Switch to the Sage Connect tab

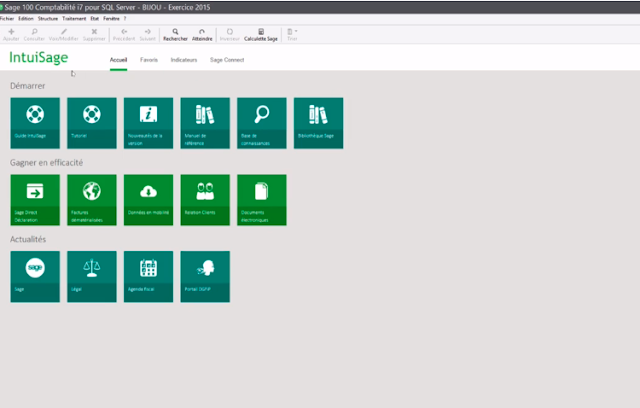[227, 60]
